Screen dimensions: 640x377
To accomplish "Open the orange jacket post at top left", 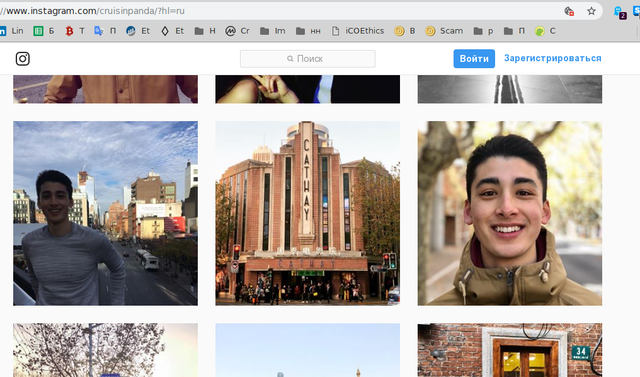I will [105, 89].
